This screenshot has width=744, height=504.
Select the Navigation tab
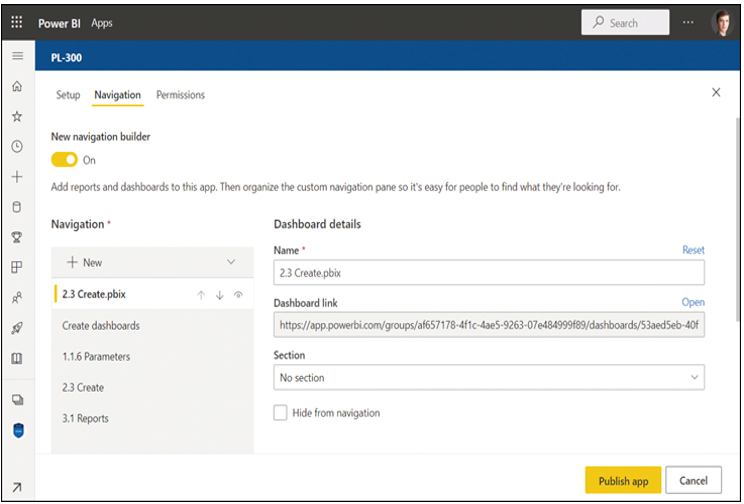(118, 95)
